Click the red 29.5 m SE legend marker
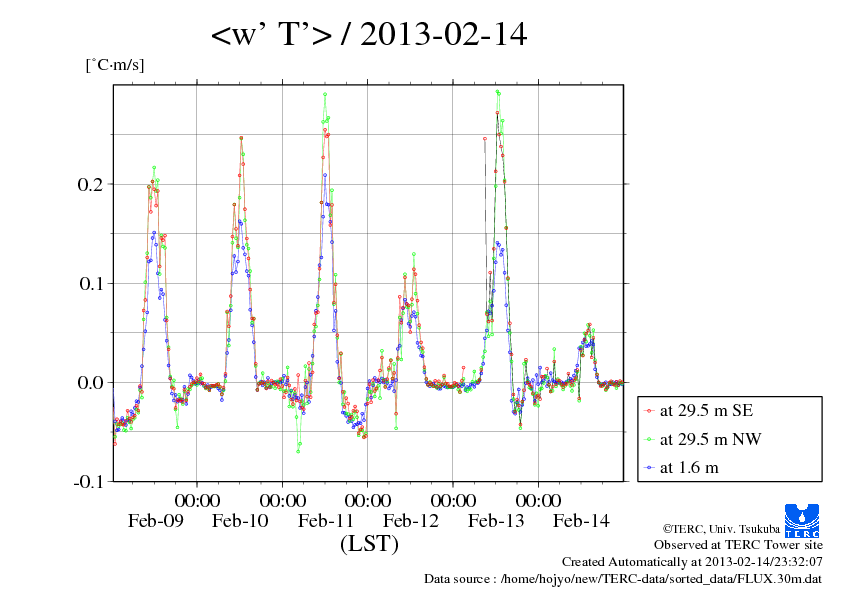Image resolution: width=842 pixels, height=595 pixels. click(650, 411)
